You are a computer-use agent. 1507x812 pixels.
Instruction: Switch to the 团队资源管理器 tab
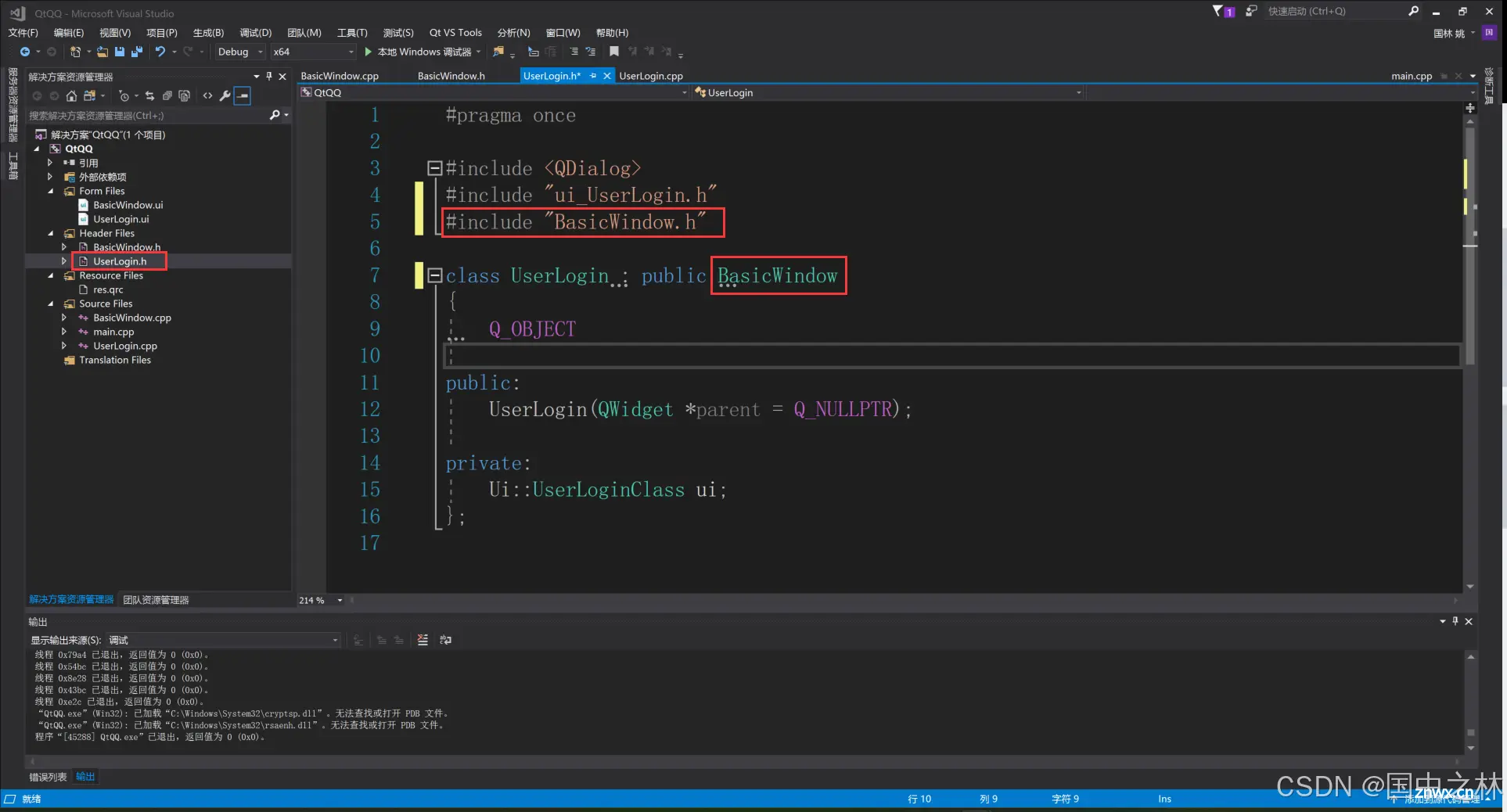156,600
